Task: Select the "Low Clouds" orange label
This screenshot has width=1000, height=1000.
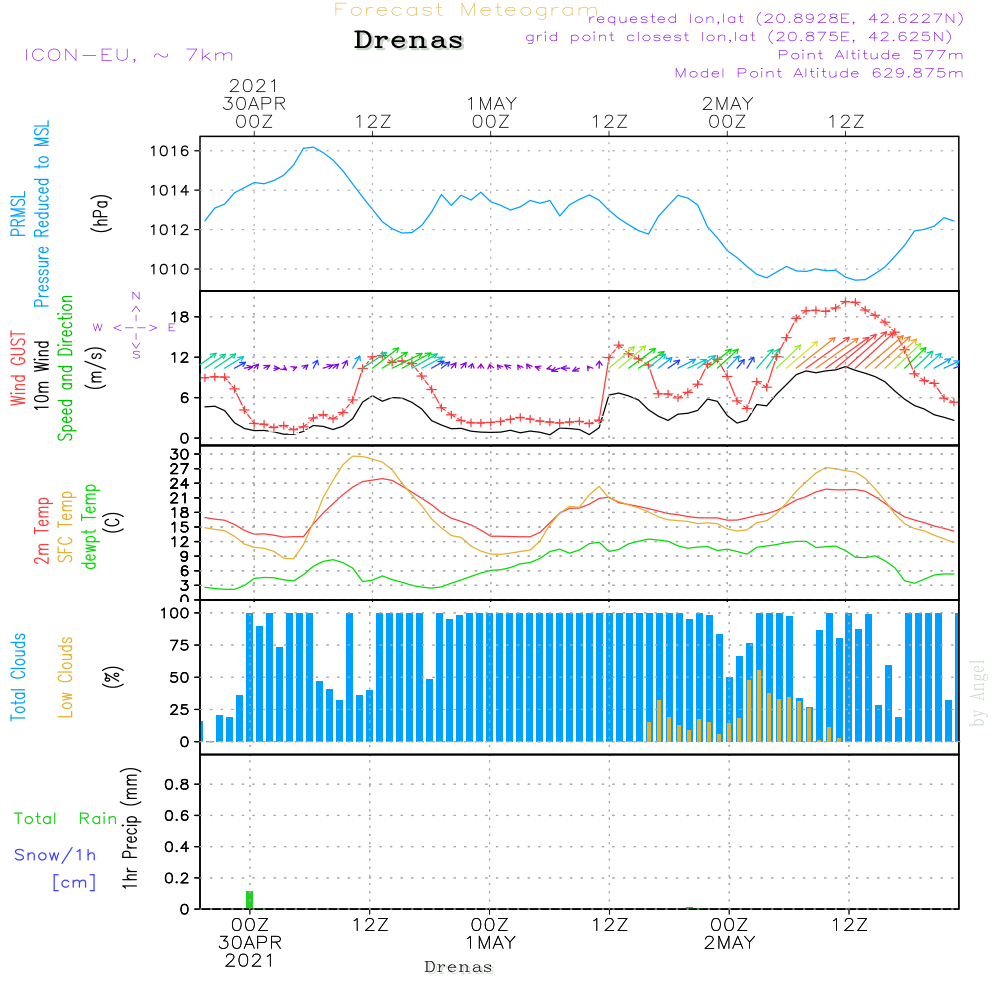Action: [66, 677]
